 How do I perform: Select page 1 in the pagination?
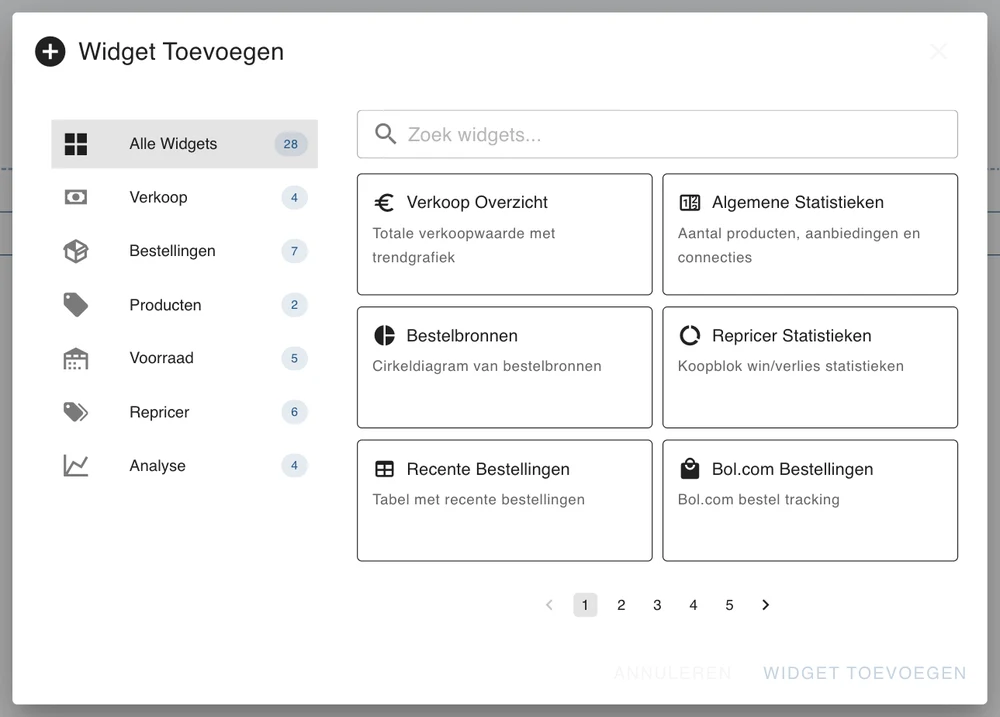click(585, 605)
